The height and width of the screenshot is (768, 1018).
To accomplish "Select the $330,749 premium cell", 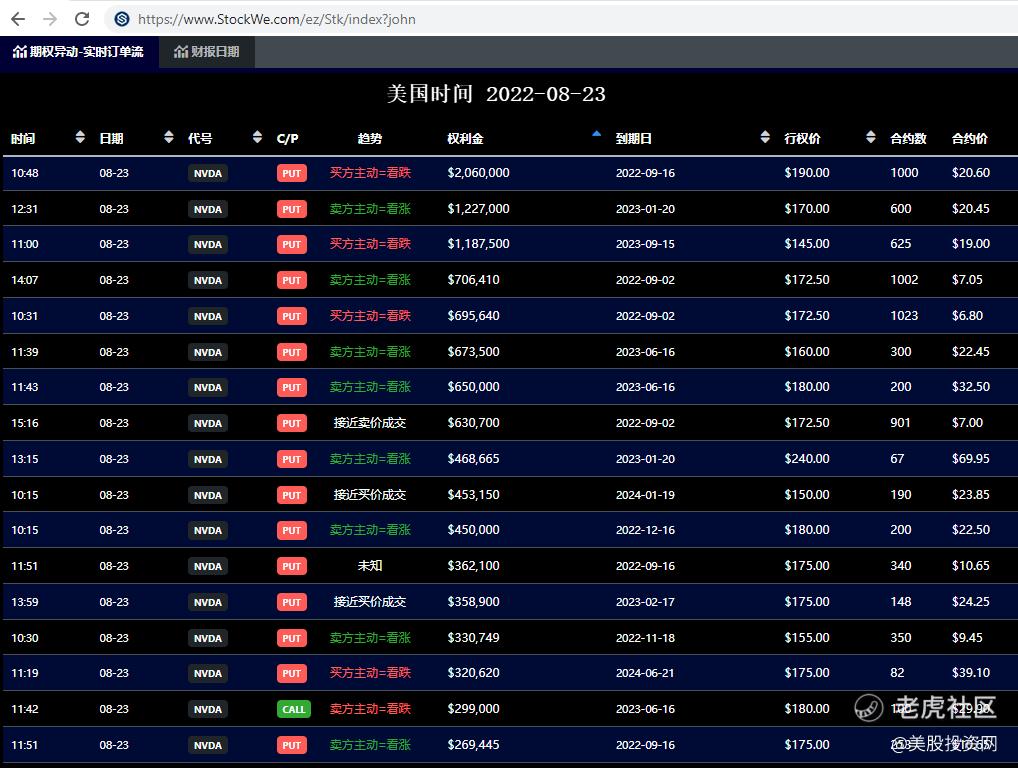I will [x=473, y=638].
